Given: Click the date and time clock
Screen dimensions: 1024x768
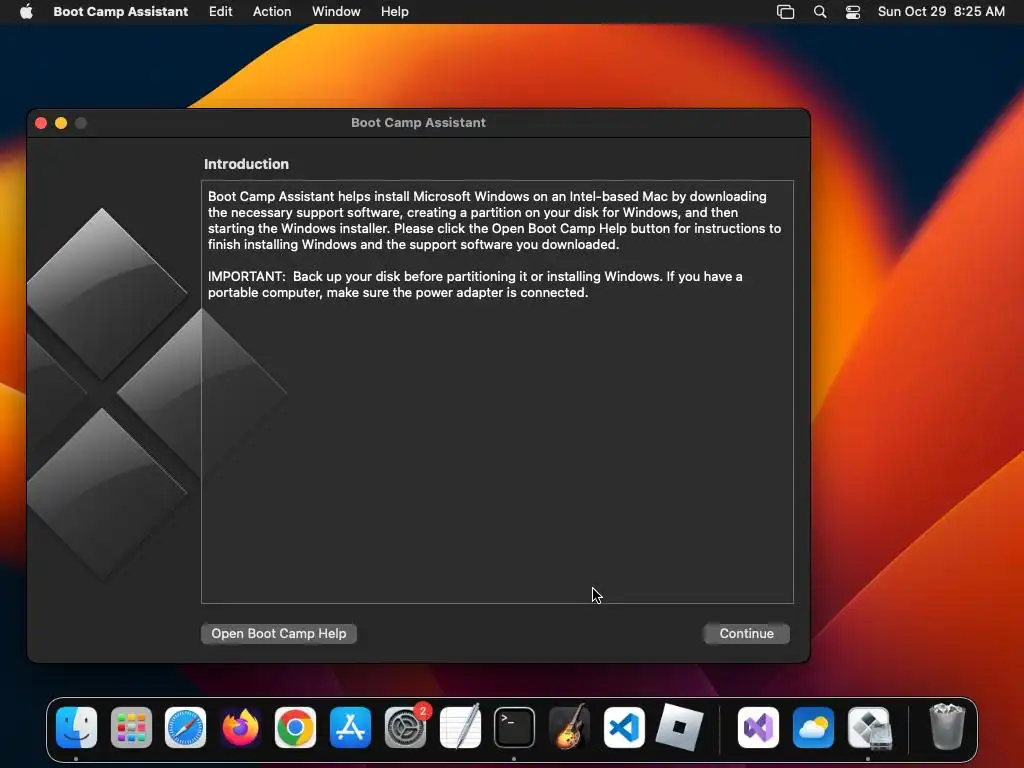Looking at the screenshot, I should (941, 12).
